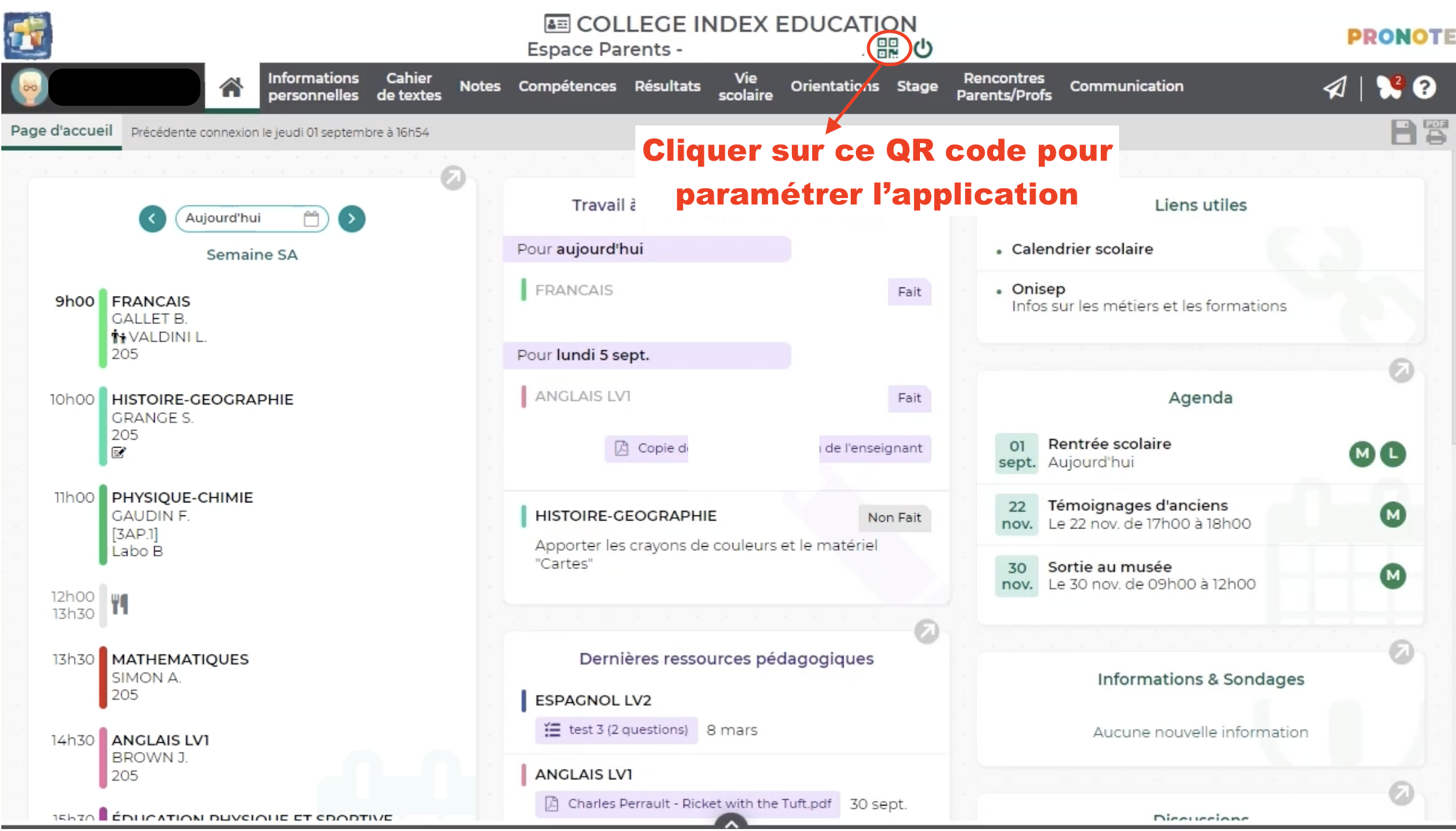Screen dimensions: 1456x831
Task: Expand the timetable widget arrow
Action: pyautogui.click(x=453, y=177)
